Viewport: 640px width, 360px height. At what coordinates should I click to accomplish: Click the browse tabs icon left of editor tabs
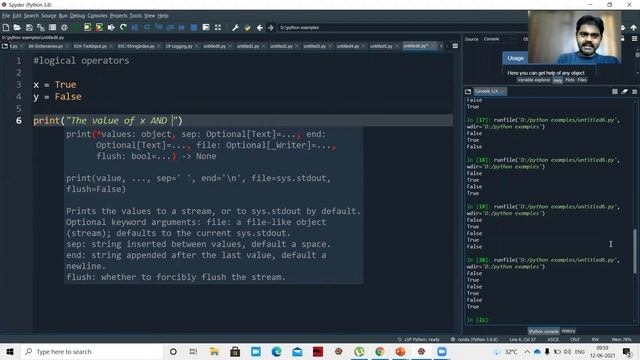point(4,46)
